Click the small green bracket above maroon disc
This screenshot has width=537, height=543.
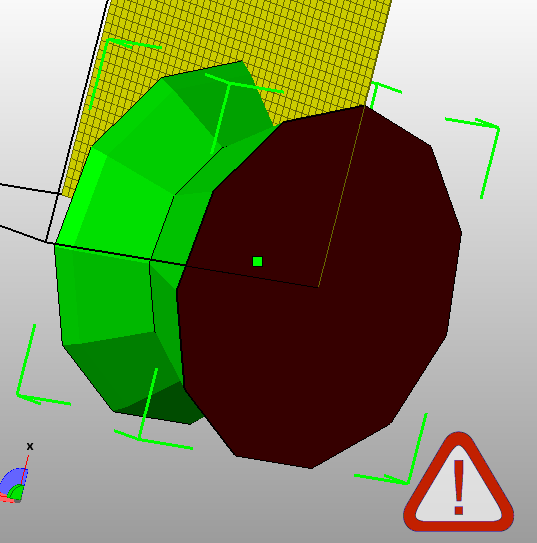point(385,95)
